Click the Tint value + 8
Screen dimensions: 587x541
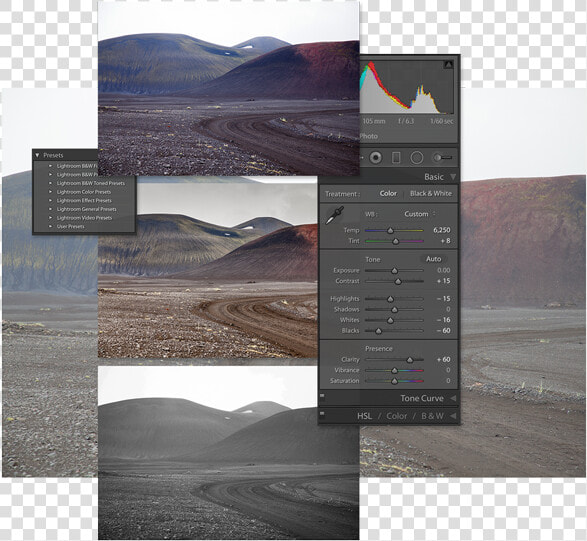tap(445, 241)
